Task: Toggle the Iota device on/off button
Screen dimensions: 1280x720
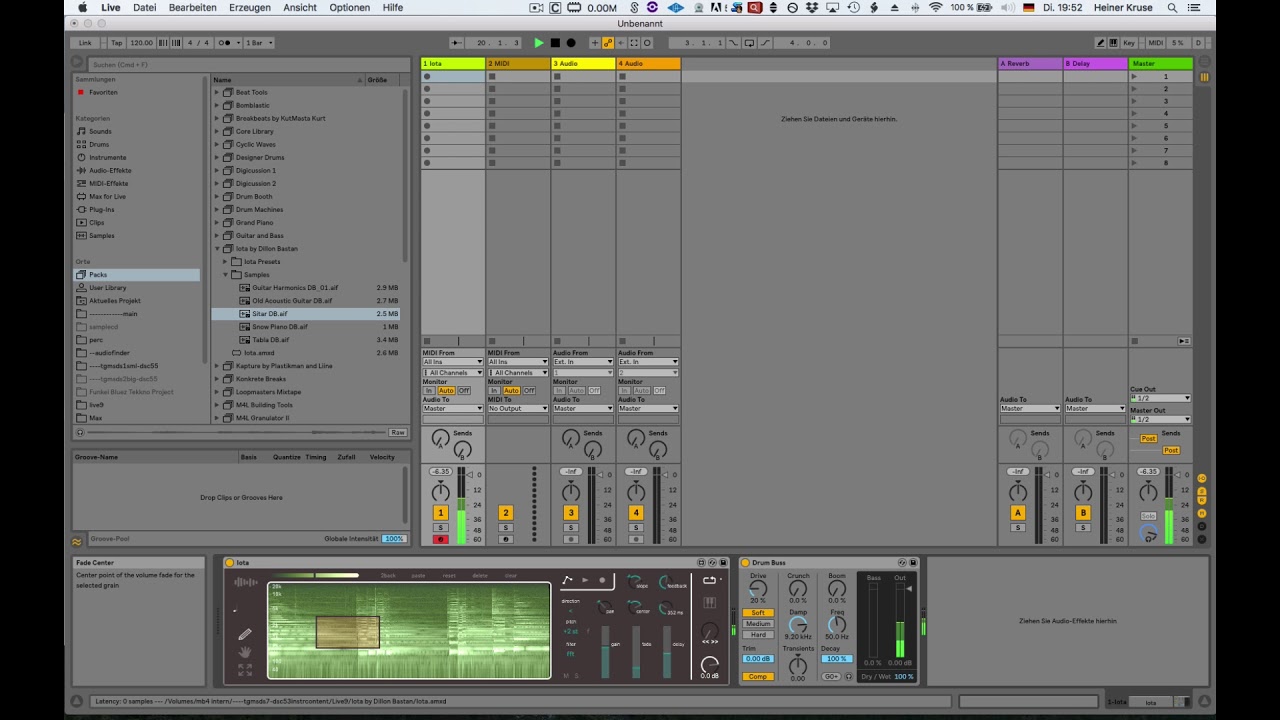Action: click(229, 563)
